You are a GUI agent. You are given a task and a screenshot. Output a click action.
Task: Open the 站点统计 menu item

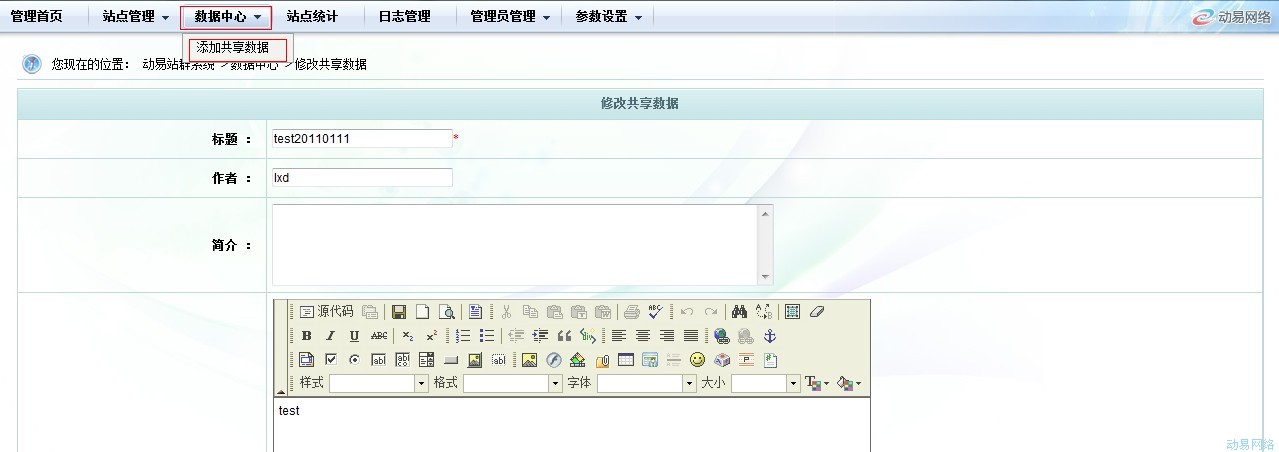[x=312, y=17]
